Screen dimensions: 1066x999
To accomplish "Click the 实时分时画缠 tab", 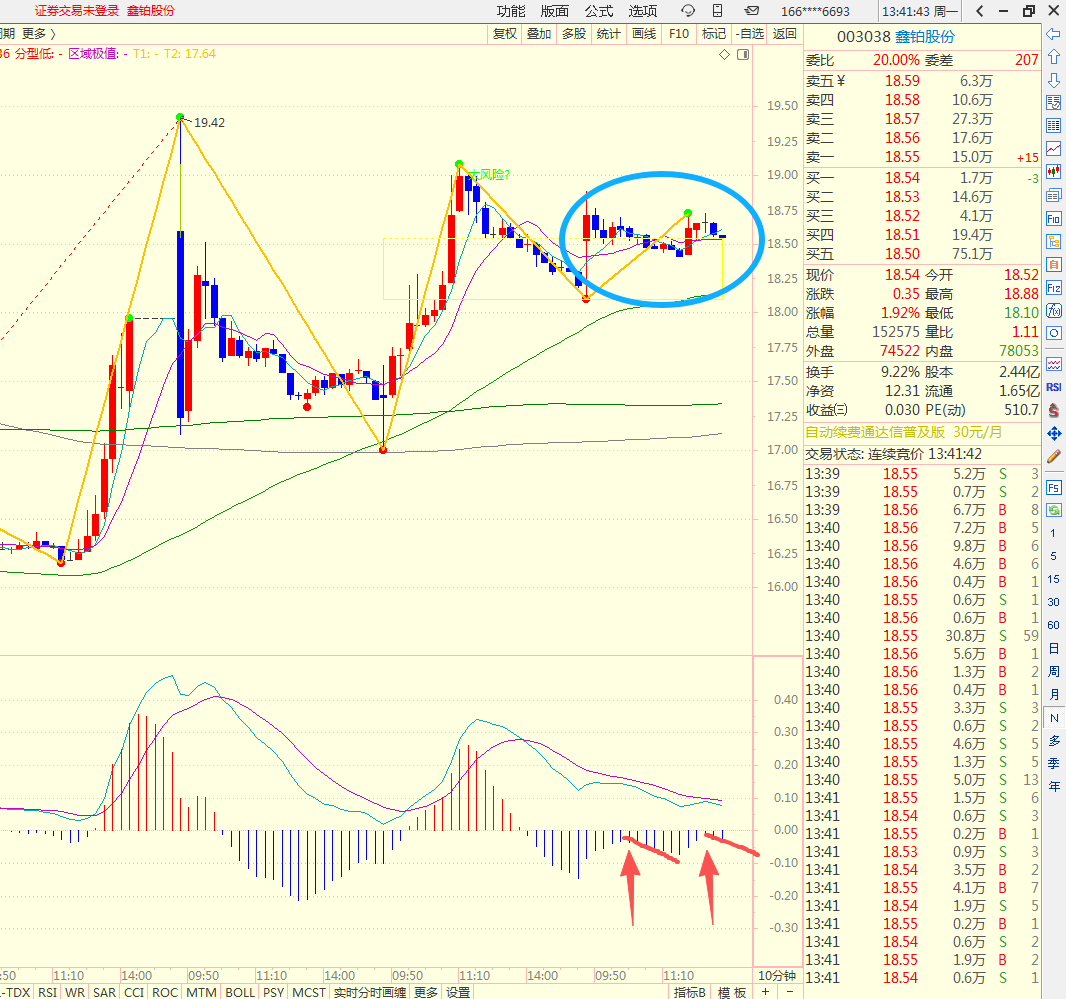I will 370,992.
